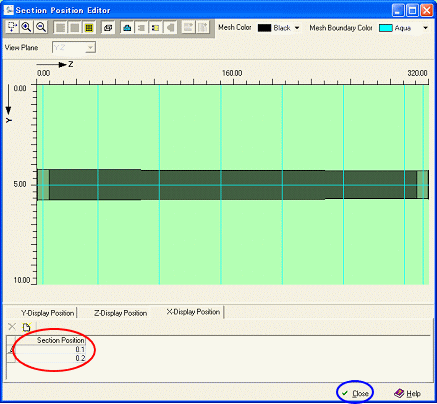Open the Mesh Color dropdown arrow
This screenshot has height=404, width=437.
[297, 28]
